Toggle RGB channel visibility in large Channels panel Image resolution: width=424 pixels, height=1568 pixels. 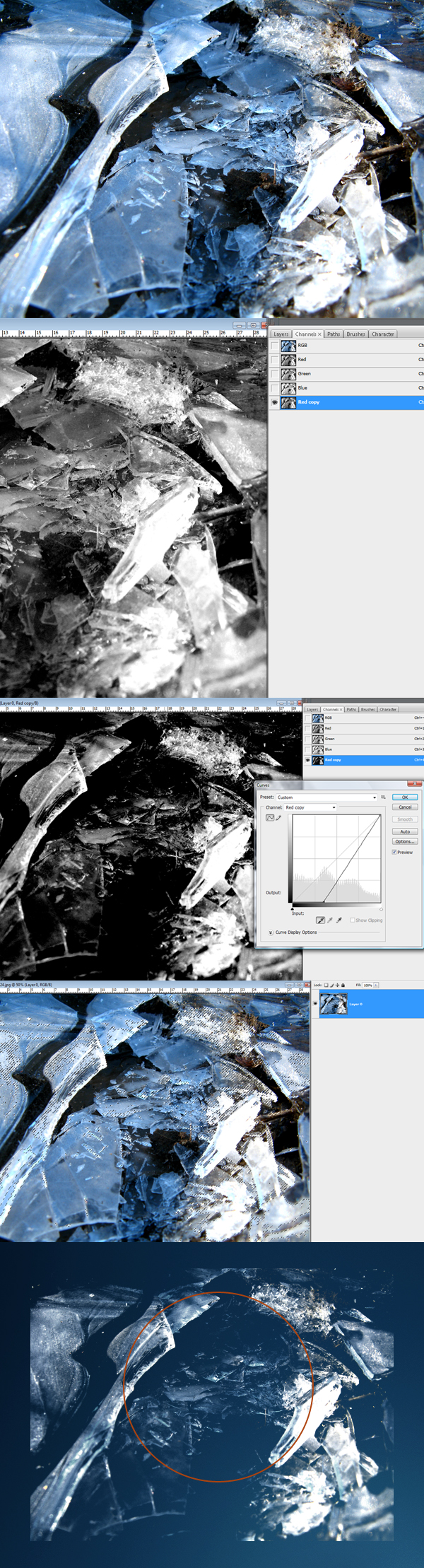[x=275, y=346]
